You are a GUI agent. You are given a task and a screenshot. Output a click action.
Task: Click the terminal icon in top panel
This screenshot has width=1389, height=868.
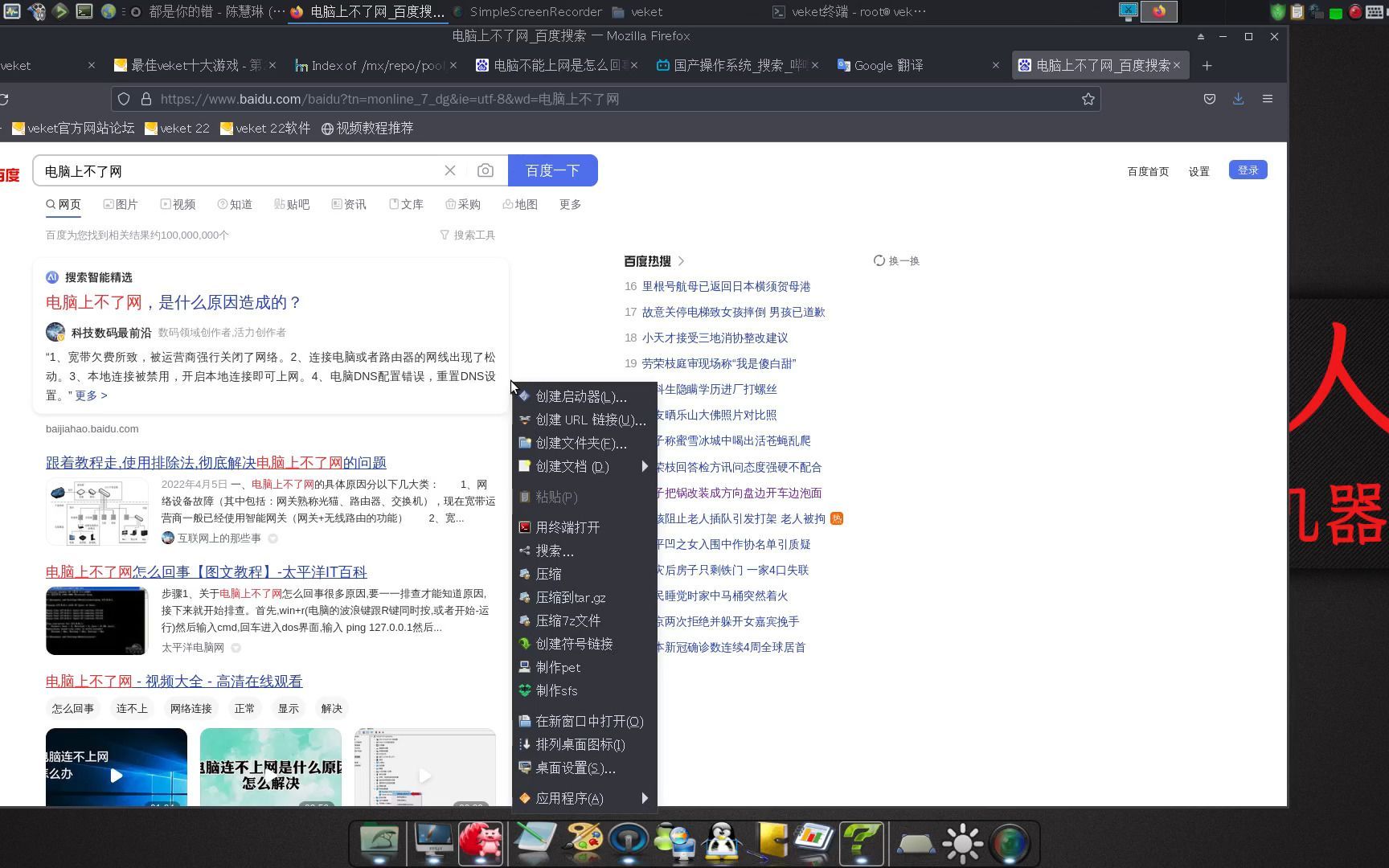(84, 11)
